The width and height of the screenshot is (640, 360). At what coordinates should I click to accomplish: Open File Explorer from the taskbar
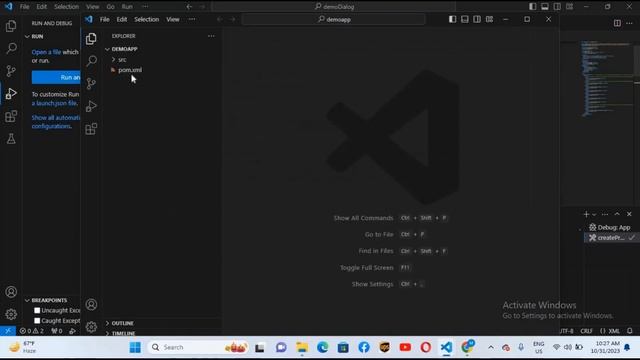pyautogui.click(x=302, y=347)
